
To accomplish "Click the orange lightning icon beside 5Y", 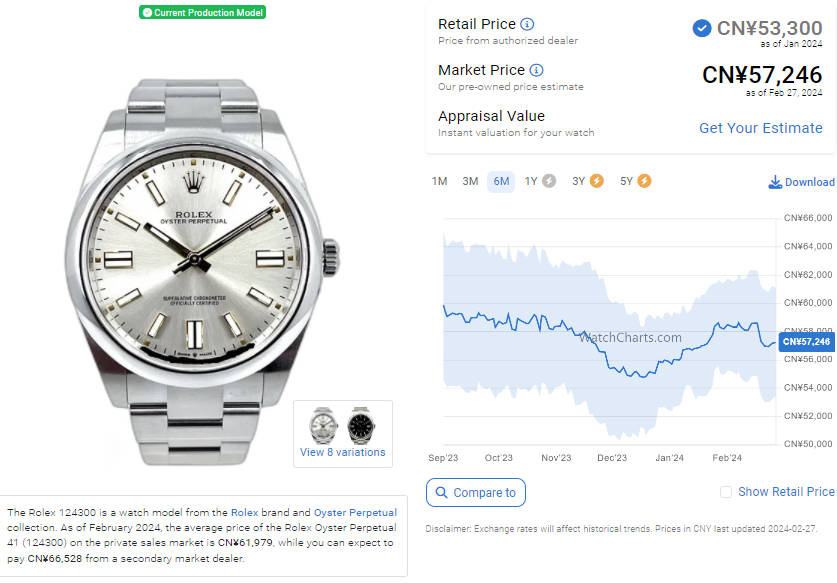I will (644, 181).
